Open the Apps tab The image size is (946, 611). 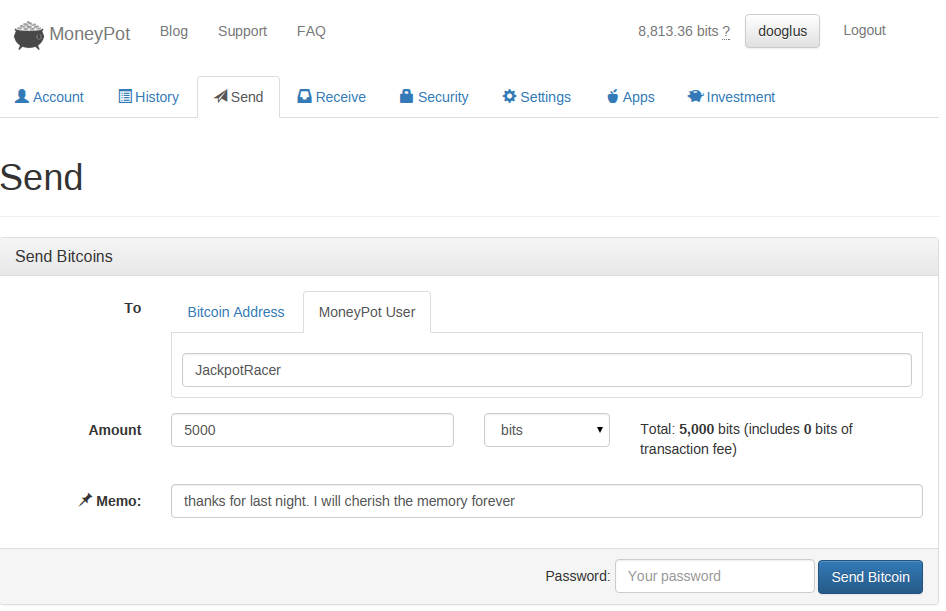pyautogui.click(x=630, y=97)
